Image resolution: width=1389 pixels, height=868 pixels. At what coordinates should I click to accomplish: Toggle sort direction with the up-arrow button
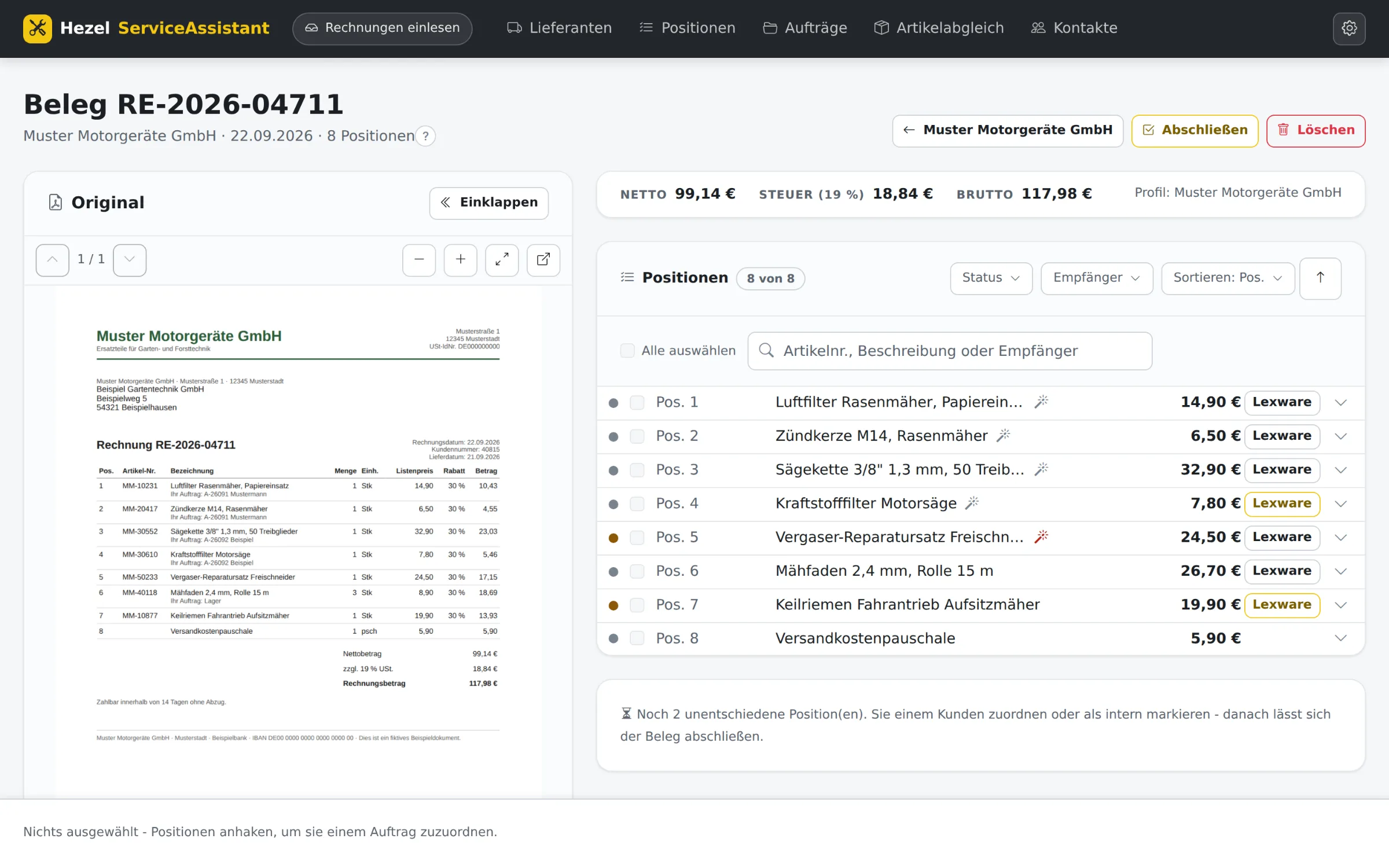[1320, 278]
